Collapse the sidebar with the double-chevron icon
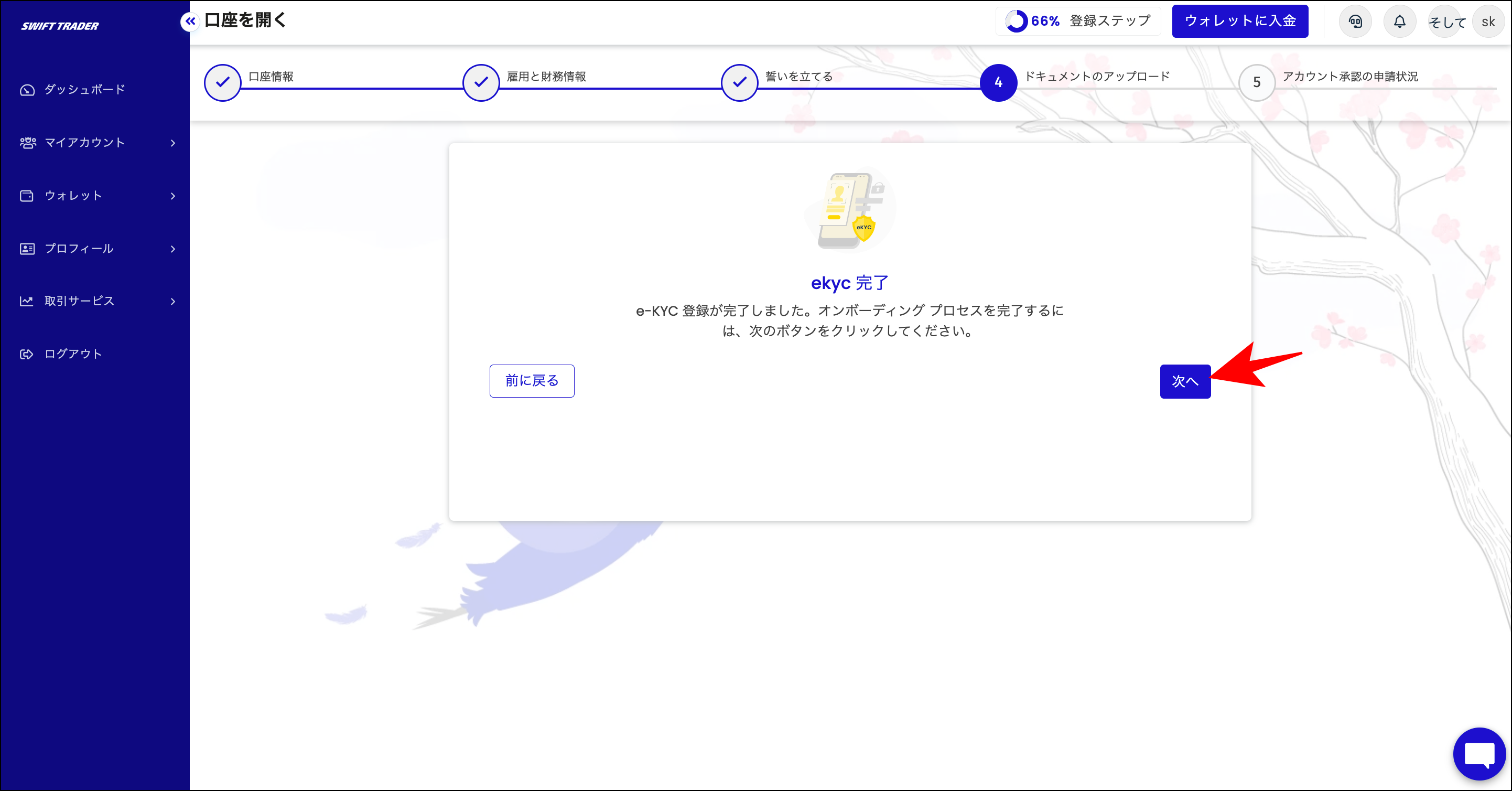Image resolution: width=1512 pixels, height=791 pixels. pos(190,22)
